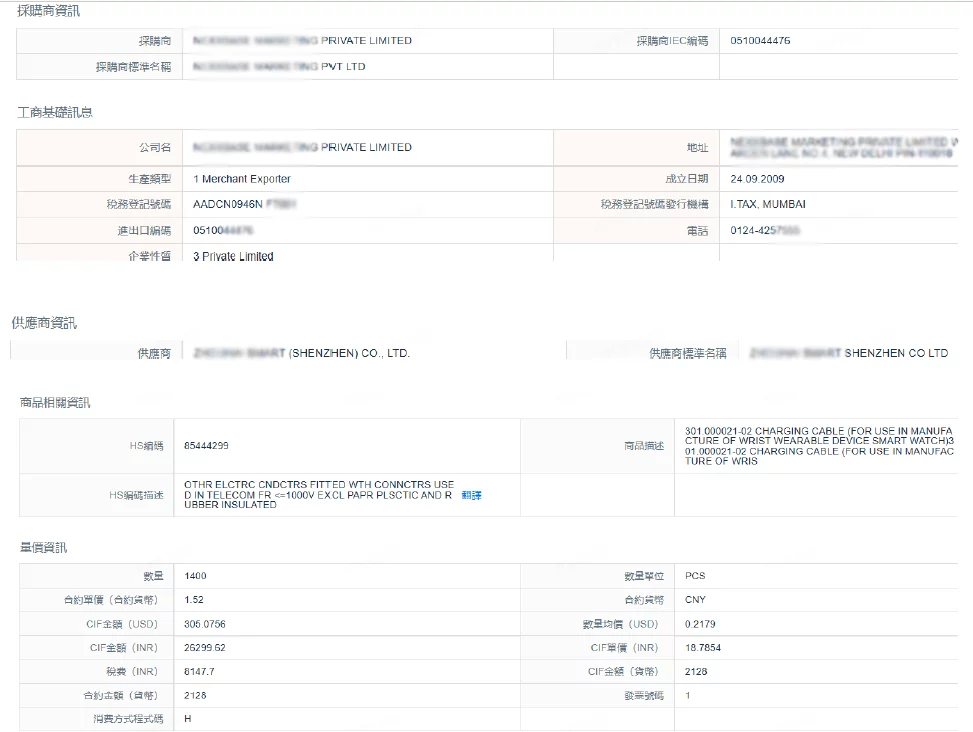Select the consumption method code H

point(187,718)
